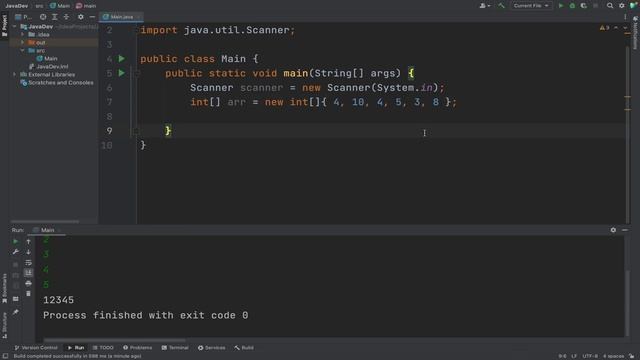Open the Run panel settings gear
This screenshot has width=640, height=360.
pos(613,230)
